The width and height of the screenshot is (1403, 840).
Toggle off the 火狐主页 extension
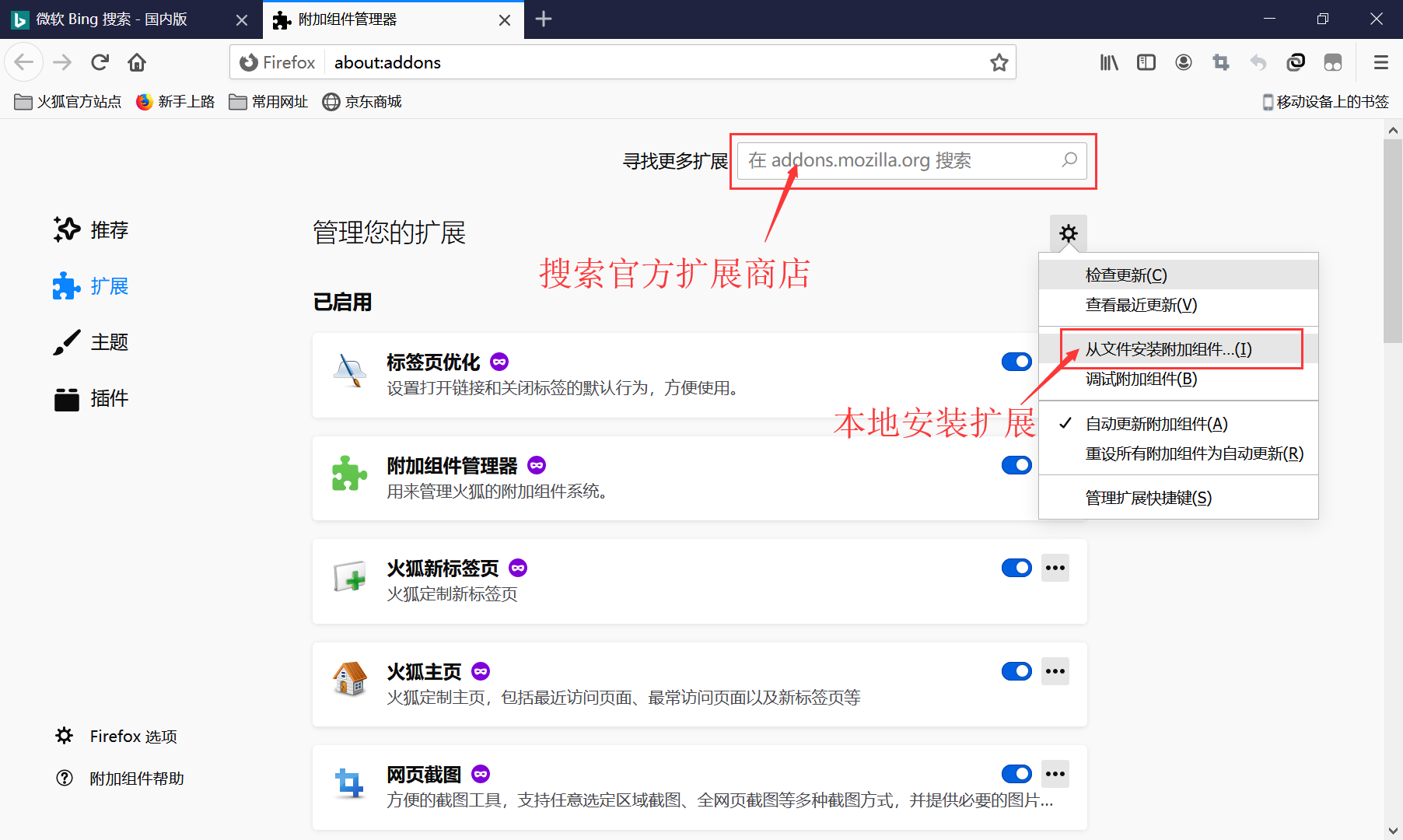(x=1016, y=670)
